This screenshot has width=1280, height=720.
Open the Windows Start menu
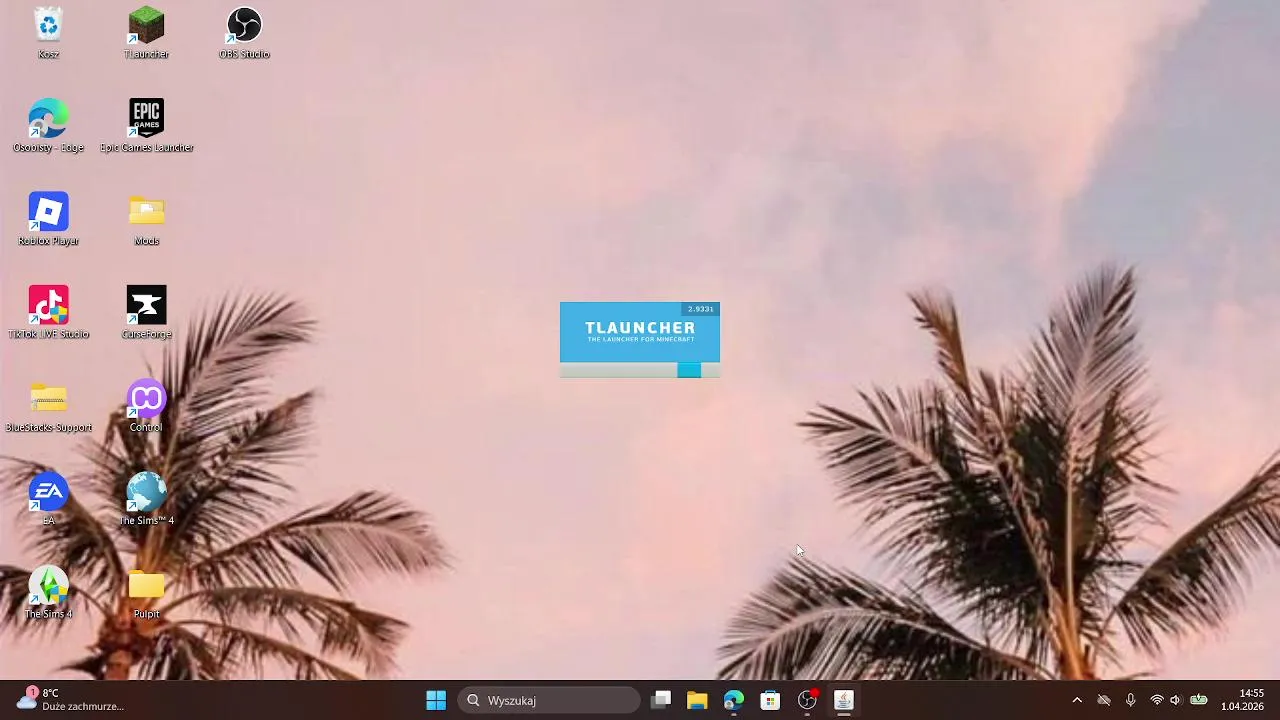pyautogui.click(x=436, y=700)
